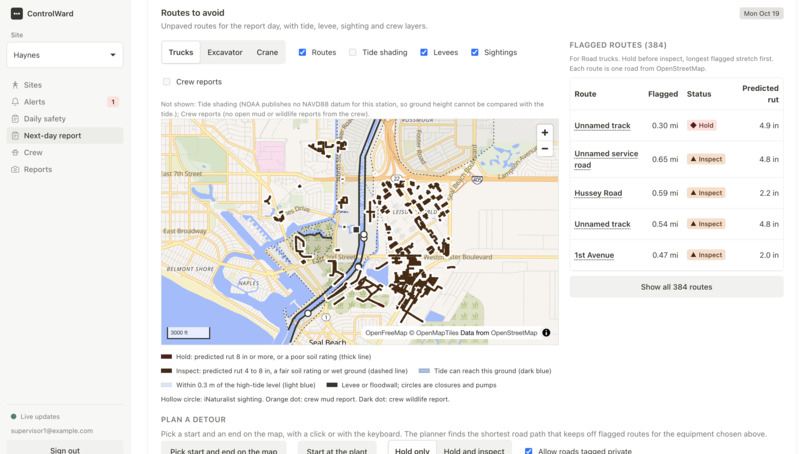
Task: Open the Next-day report icon
Action: tap(15, 136)
